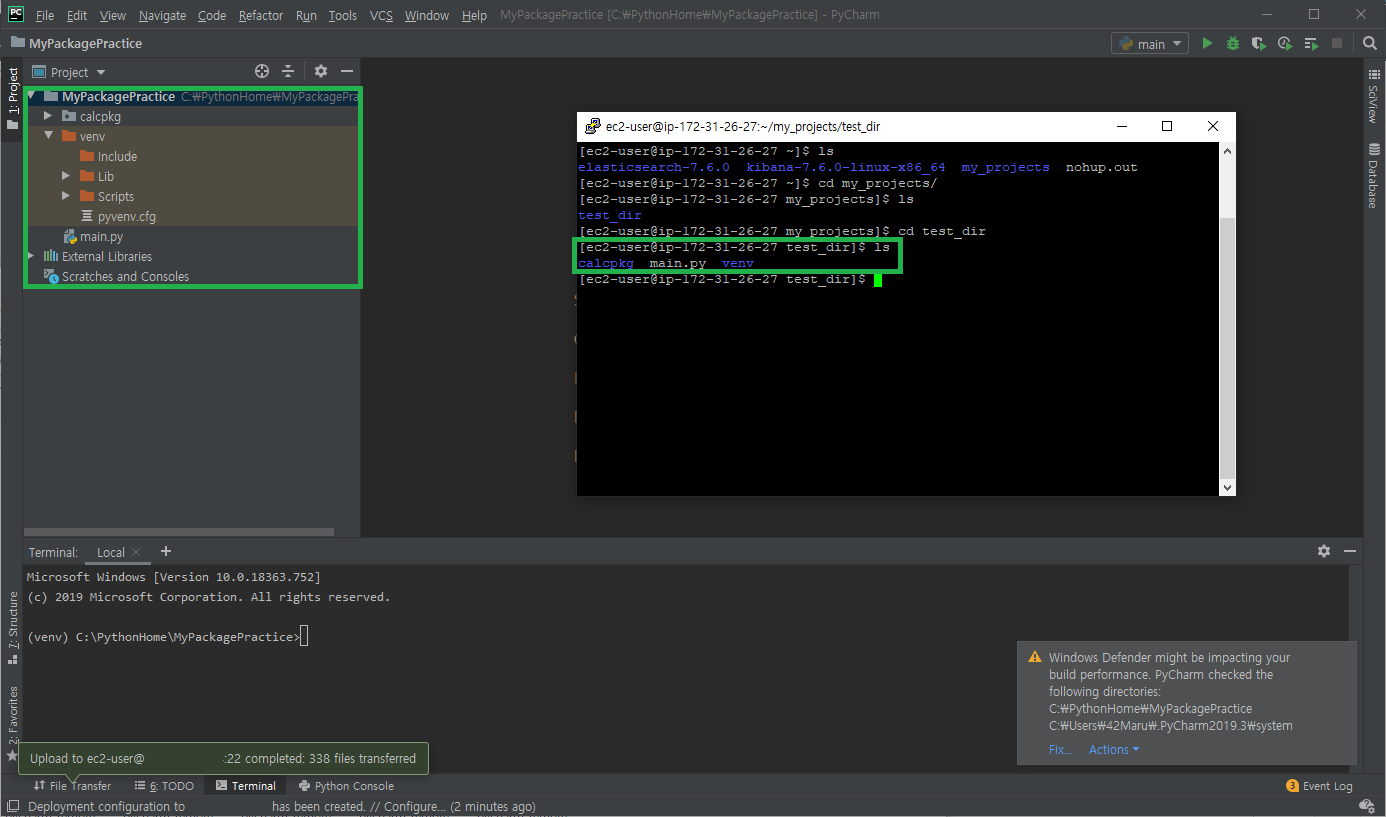Collapse the MyPackagePractice root node
1386x817 pixels.
(x=32, y=96)
